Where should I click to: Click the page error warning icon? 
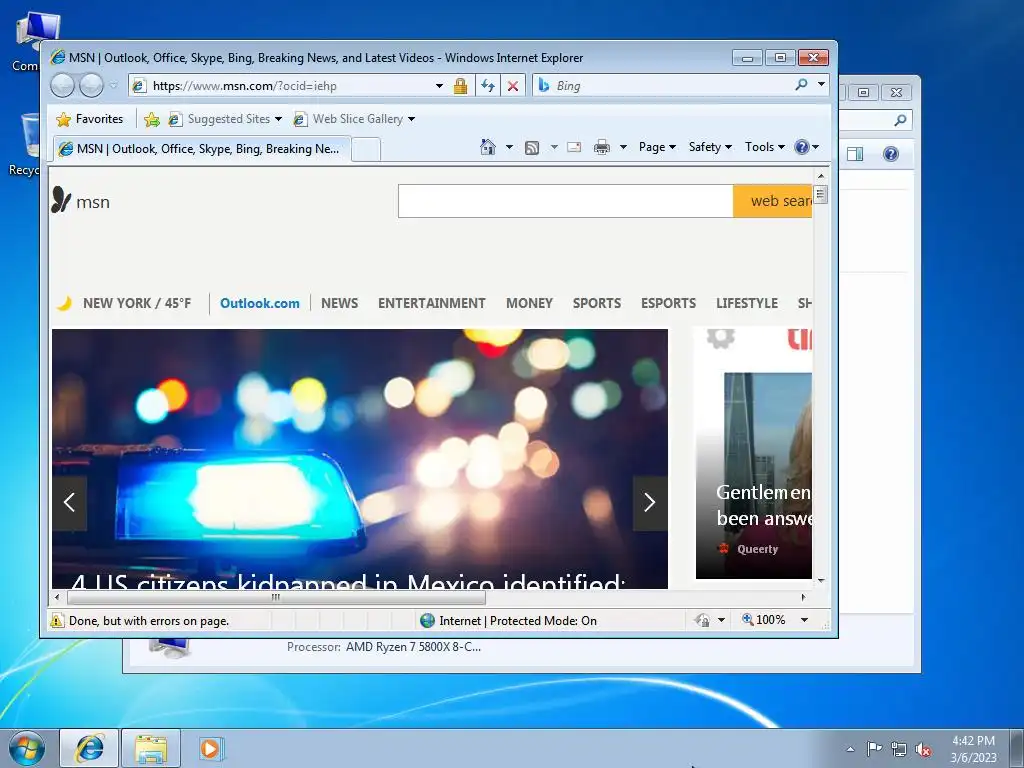(x=57, y=620)
